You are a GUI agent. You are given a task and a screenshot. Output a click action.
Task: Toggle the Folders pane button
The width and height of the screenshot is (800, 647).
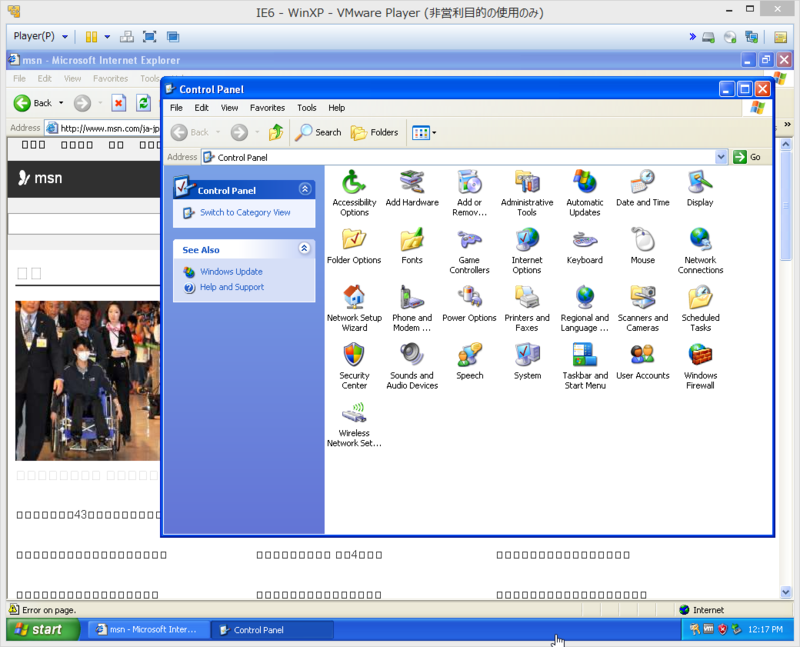(x=374, y=133)
